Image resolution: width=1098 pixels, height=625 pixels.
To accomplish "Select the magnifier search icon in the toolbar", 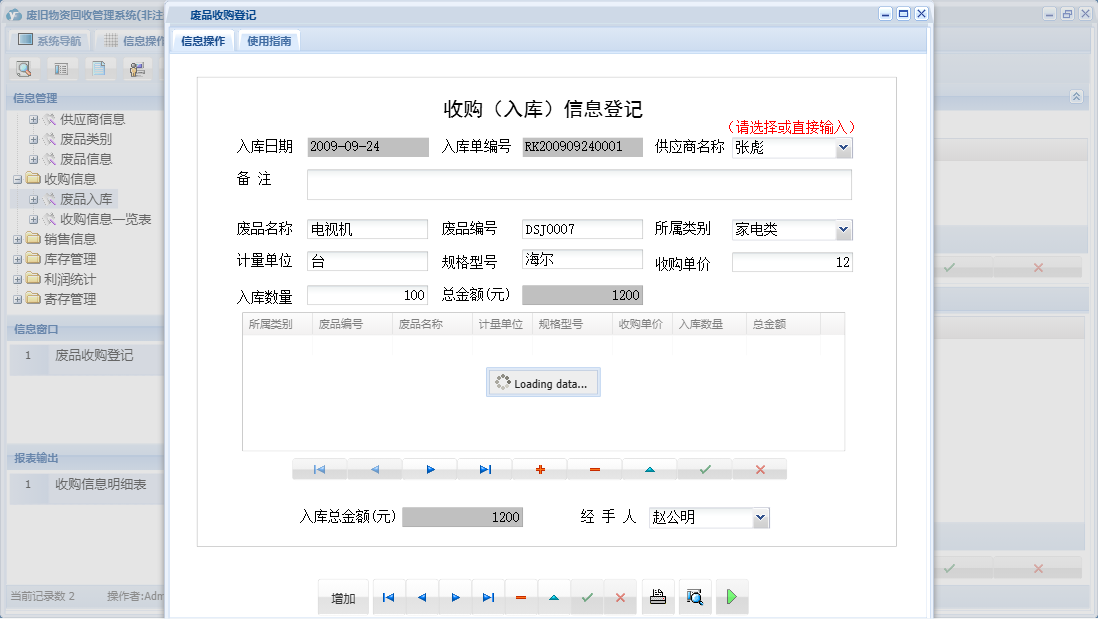I will [x=22, y=68].
